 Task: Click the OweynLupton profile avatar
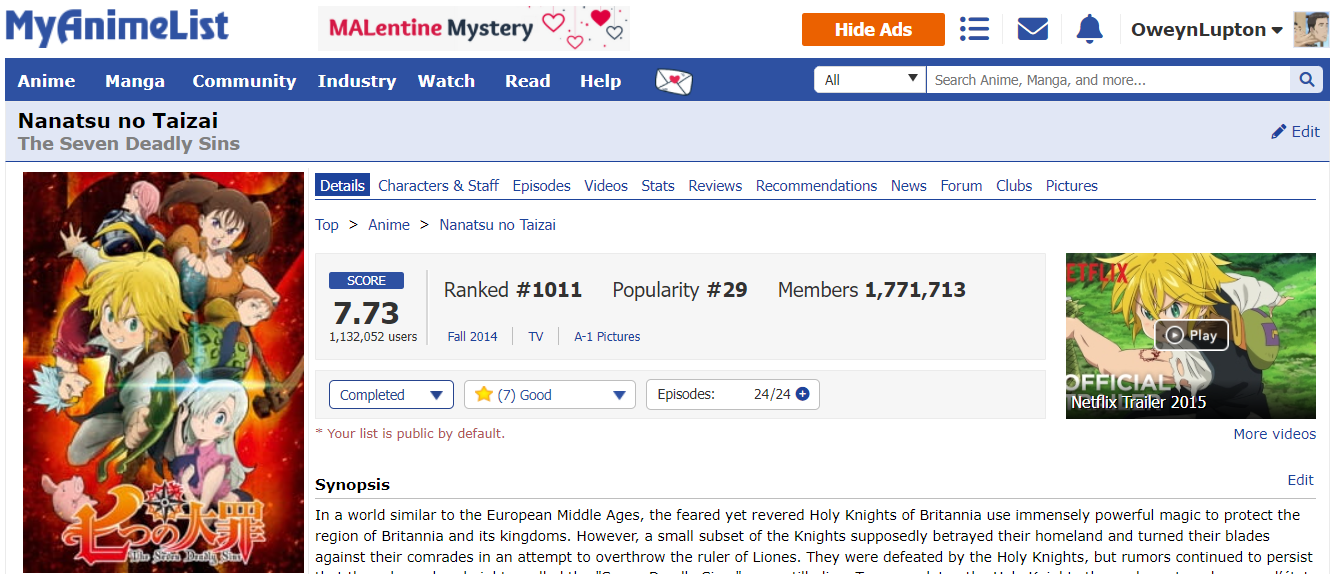point(1311,30)
